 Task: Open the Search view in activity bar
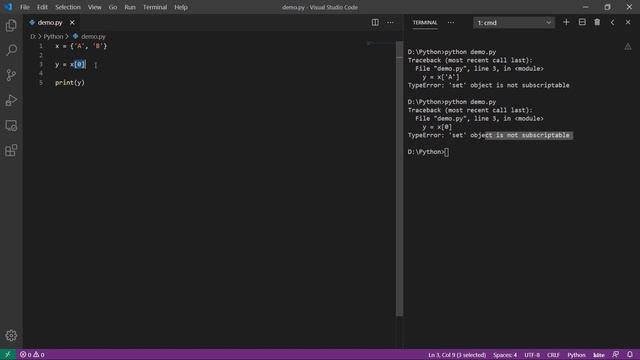point(11,50)
